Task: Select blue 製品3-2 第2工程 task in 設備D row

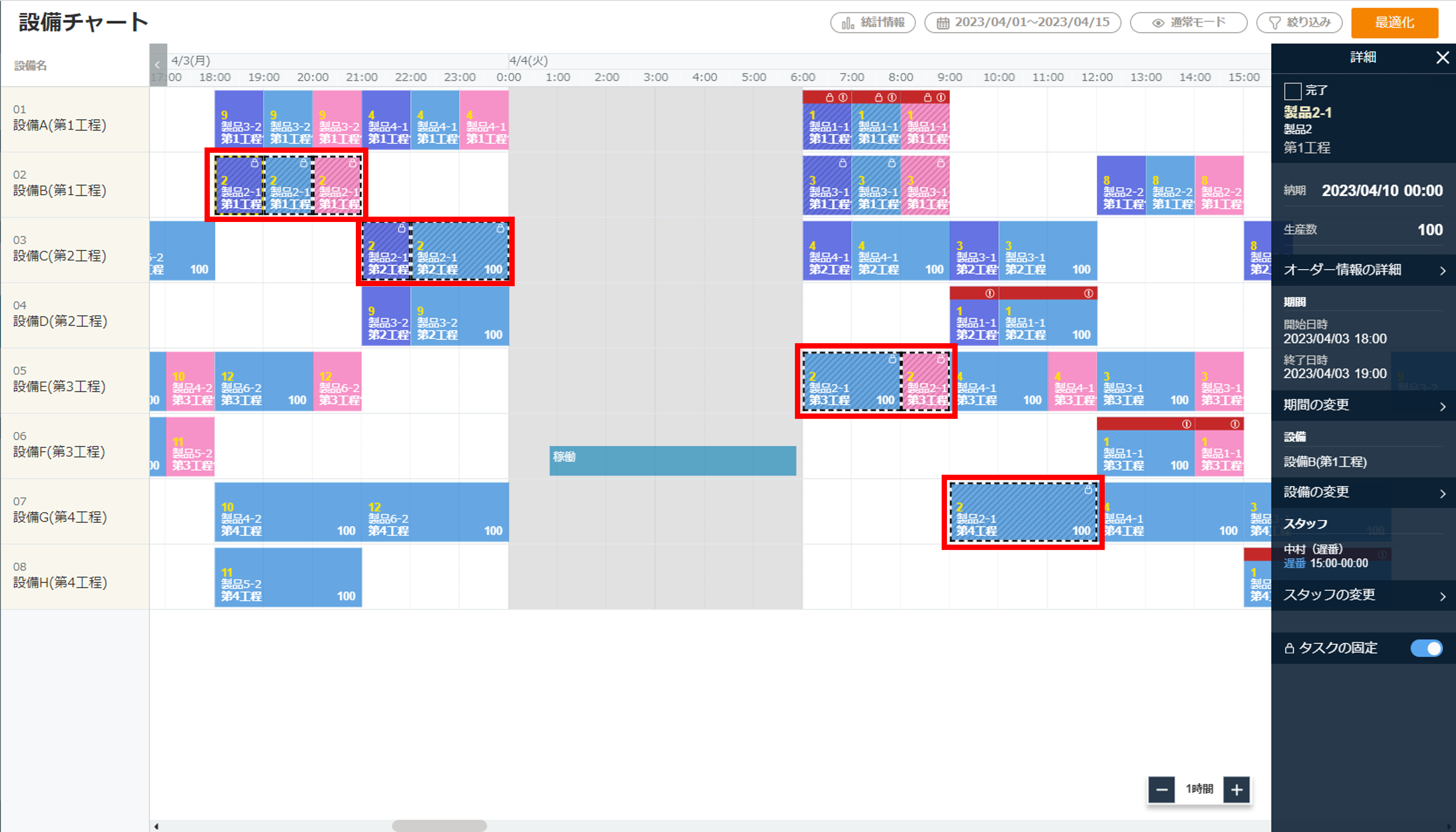Action: coord(460,316)
